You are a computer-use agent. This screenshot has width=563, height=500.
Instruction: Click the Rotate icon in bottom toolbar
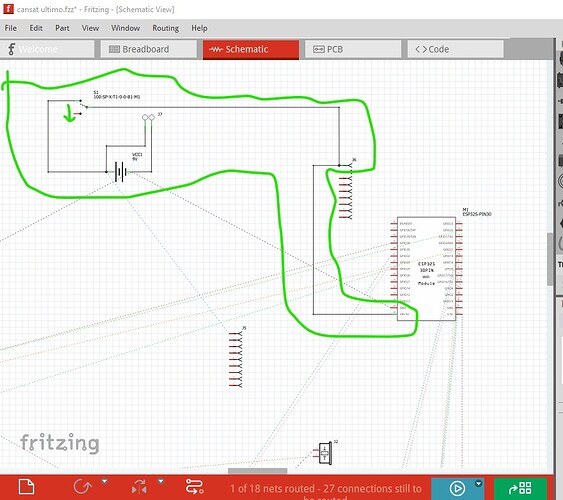point(83,487)
